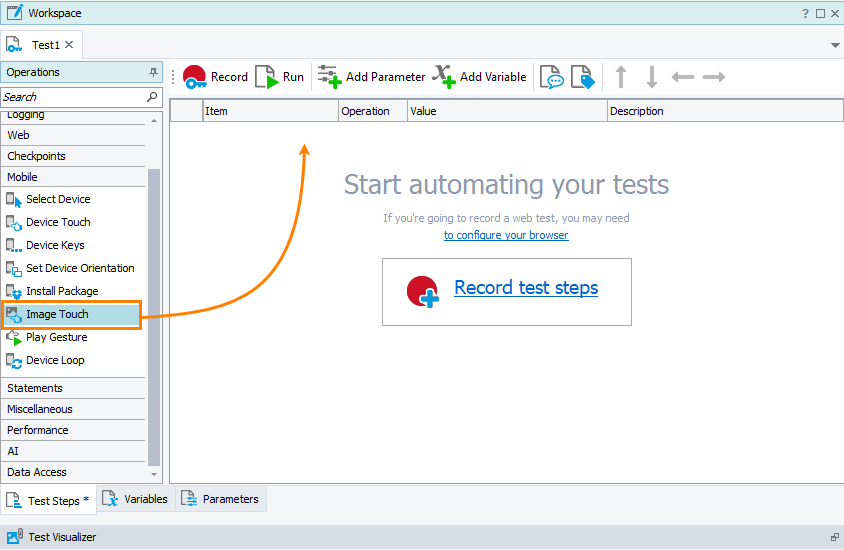Open the workspace tab list dropdown arrow

coord(835,46)
